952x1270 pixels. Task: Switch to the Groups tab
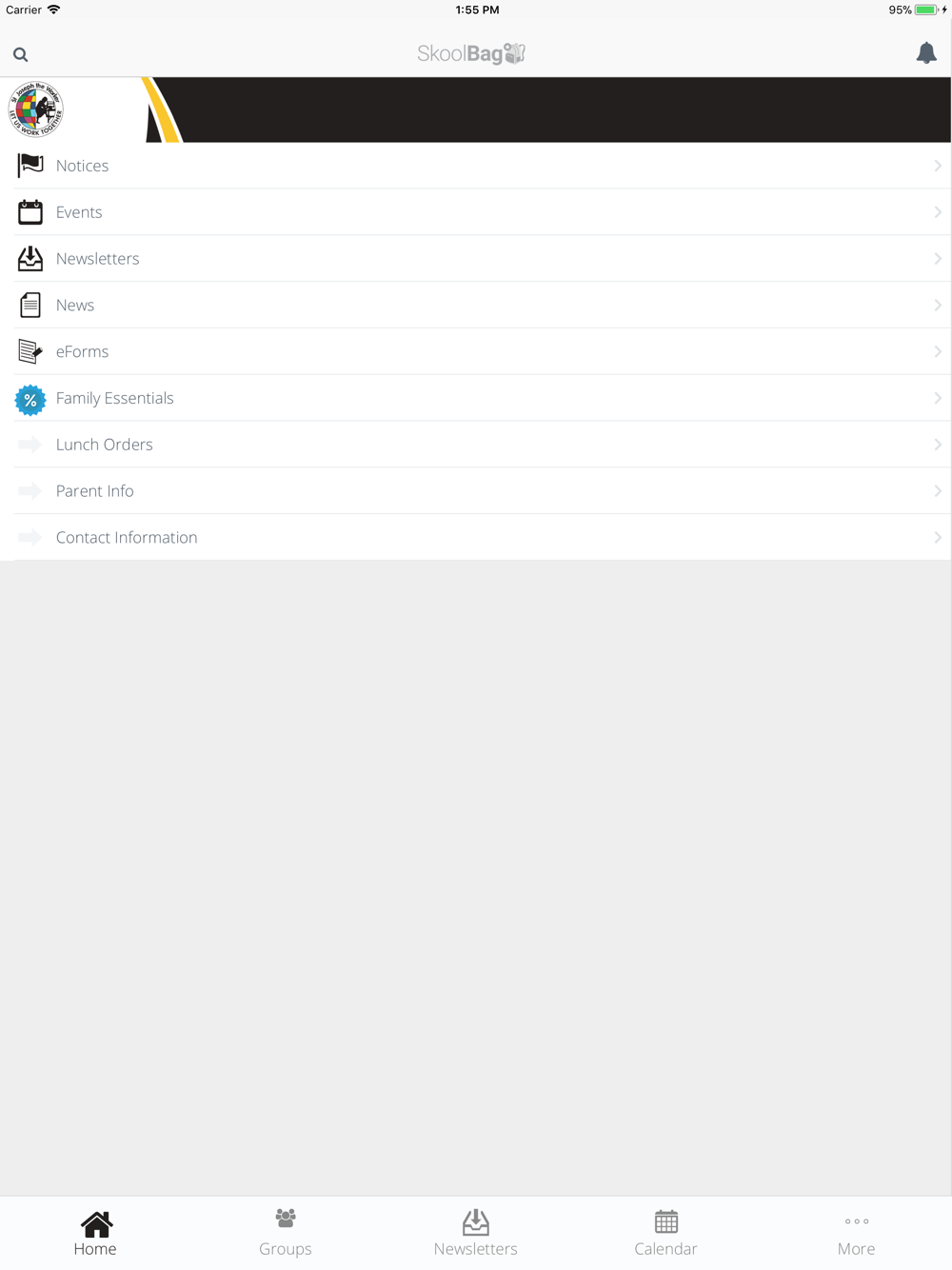click(x=286, y=1233)
